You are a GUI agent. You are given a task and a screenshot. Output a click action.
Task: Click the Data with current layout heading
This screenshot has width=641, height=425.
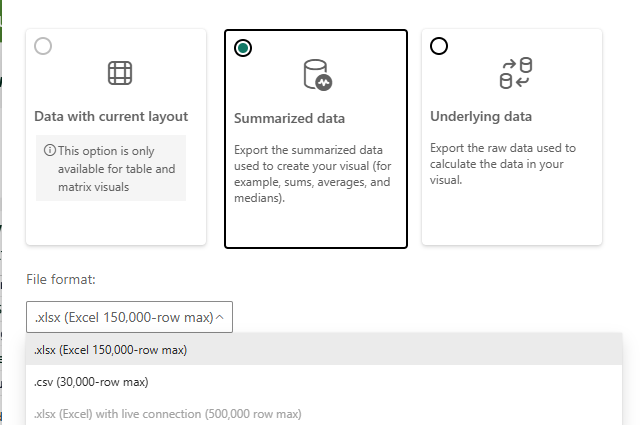point(111,116)
